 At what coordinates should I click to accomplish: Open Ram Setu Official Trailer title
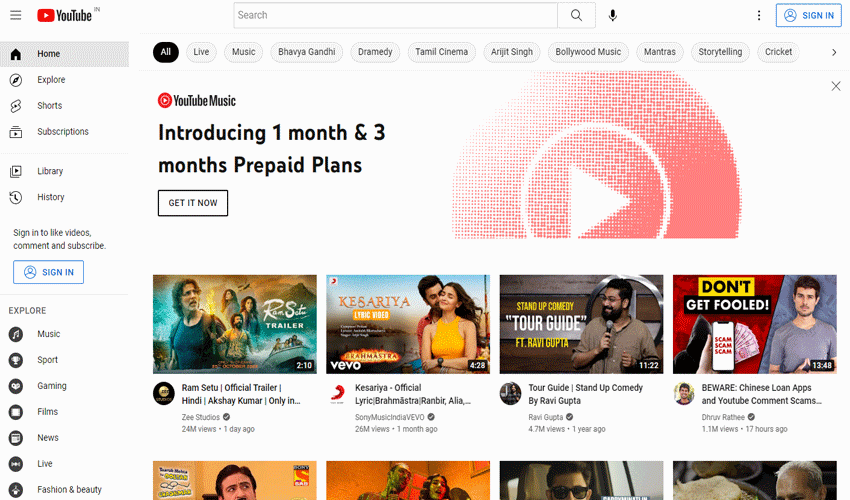click(241, 394)
